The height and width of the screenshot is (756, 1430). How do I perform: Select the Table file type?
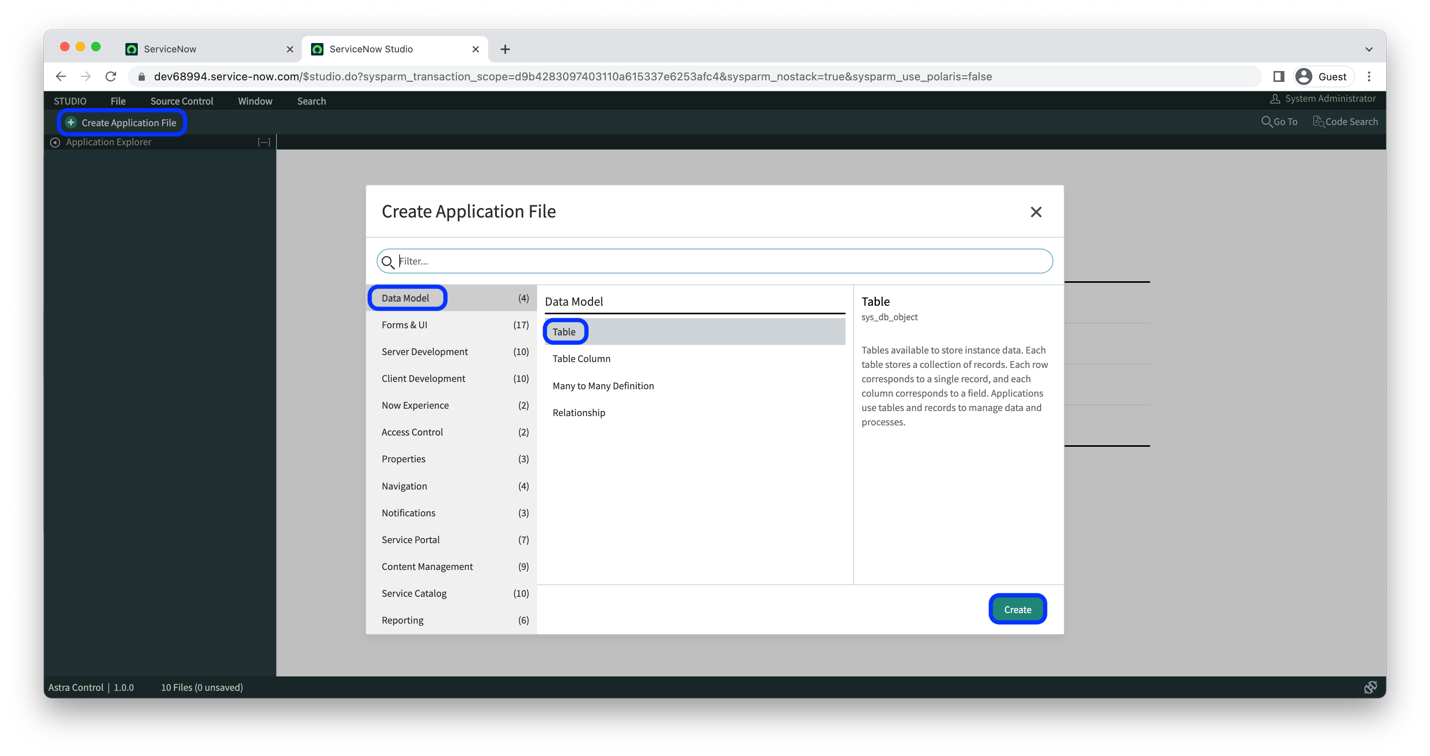point(695,332)
